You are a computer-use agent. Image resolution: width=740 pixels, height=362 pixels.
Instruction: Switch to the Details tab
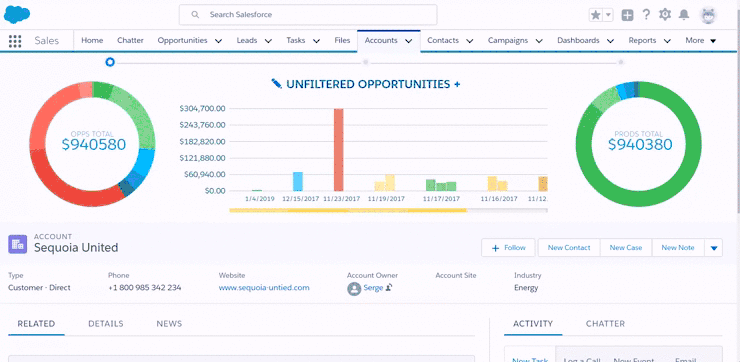point(106,324)
